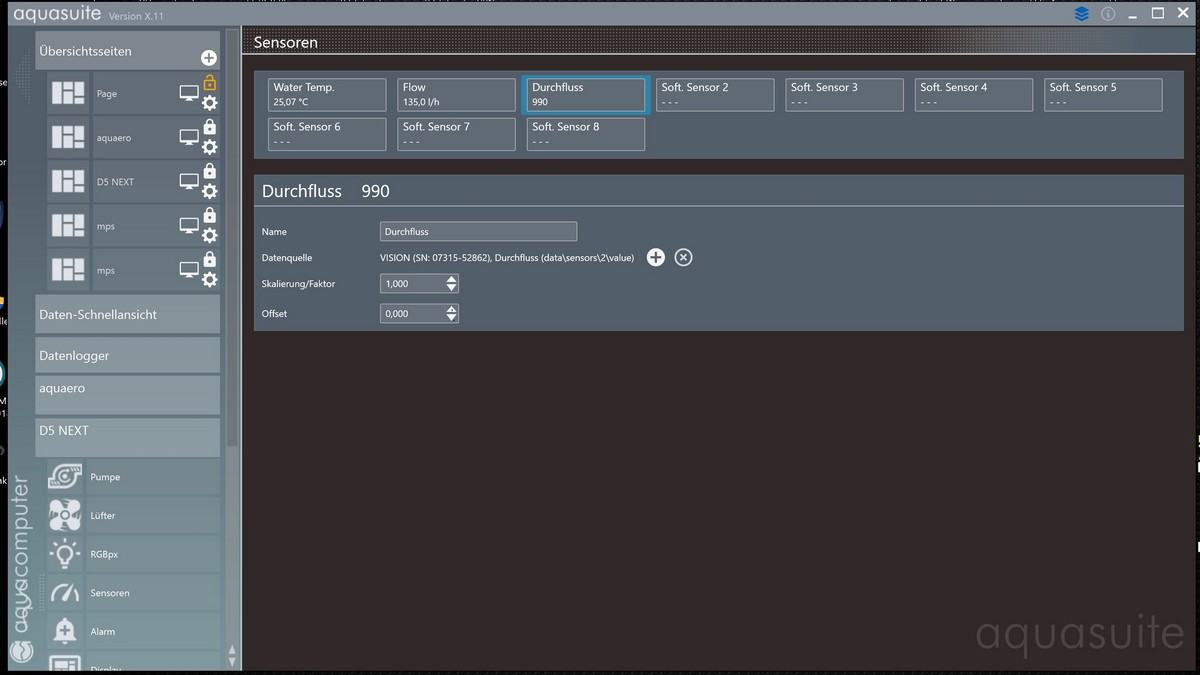The width and height of the screenshot is (1200, 675).
Task: Add a new overview page with plus icon
Action: pyautogui.click(x=208, y=58)
